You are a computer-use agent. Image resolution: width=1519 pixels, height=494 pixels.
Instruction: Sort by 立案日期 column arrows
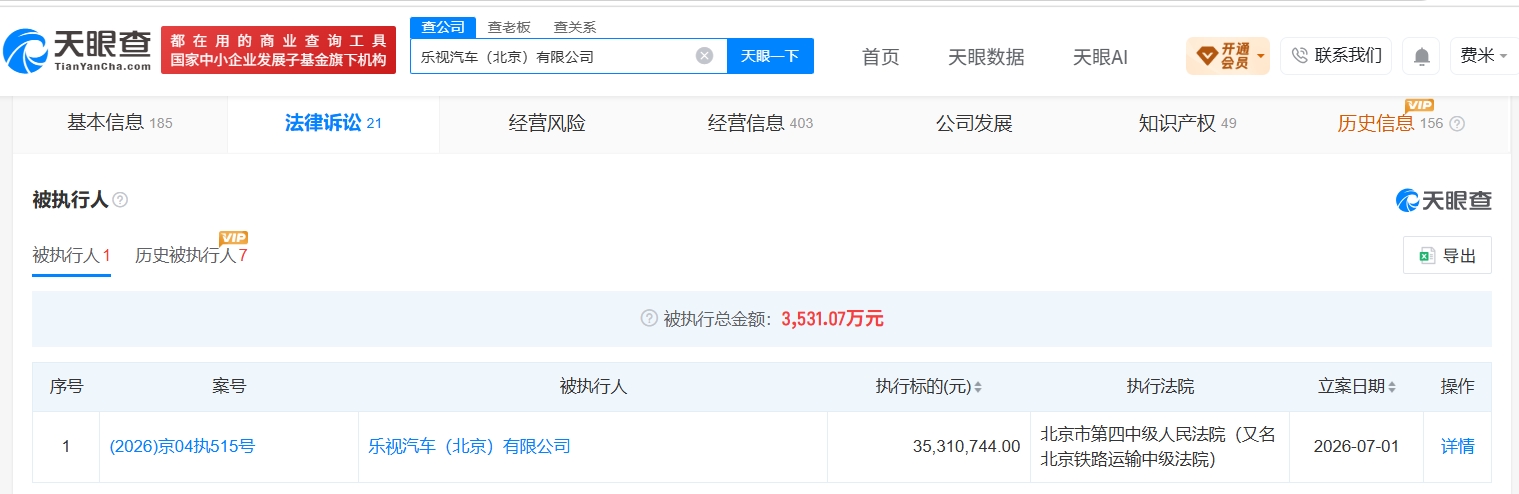(x=1392, y=387)
